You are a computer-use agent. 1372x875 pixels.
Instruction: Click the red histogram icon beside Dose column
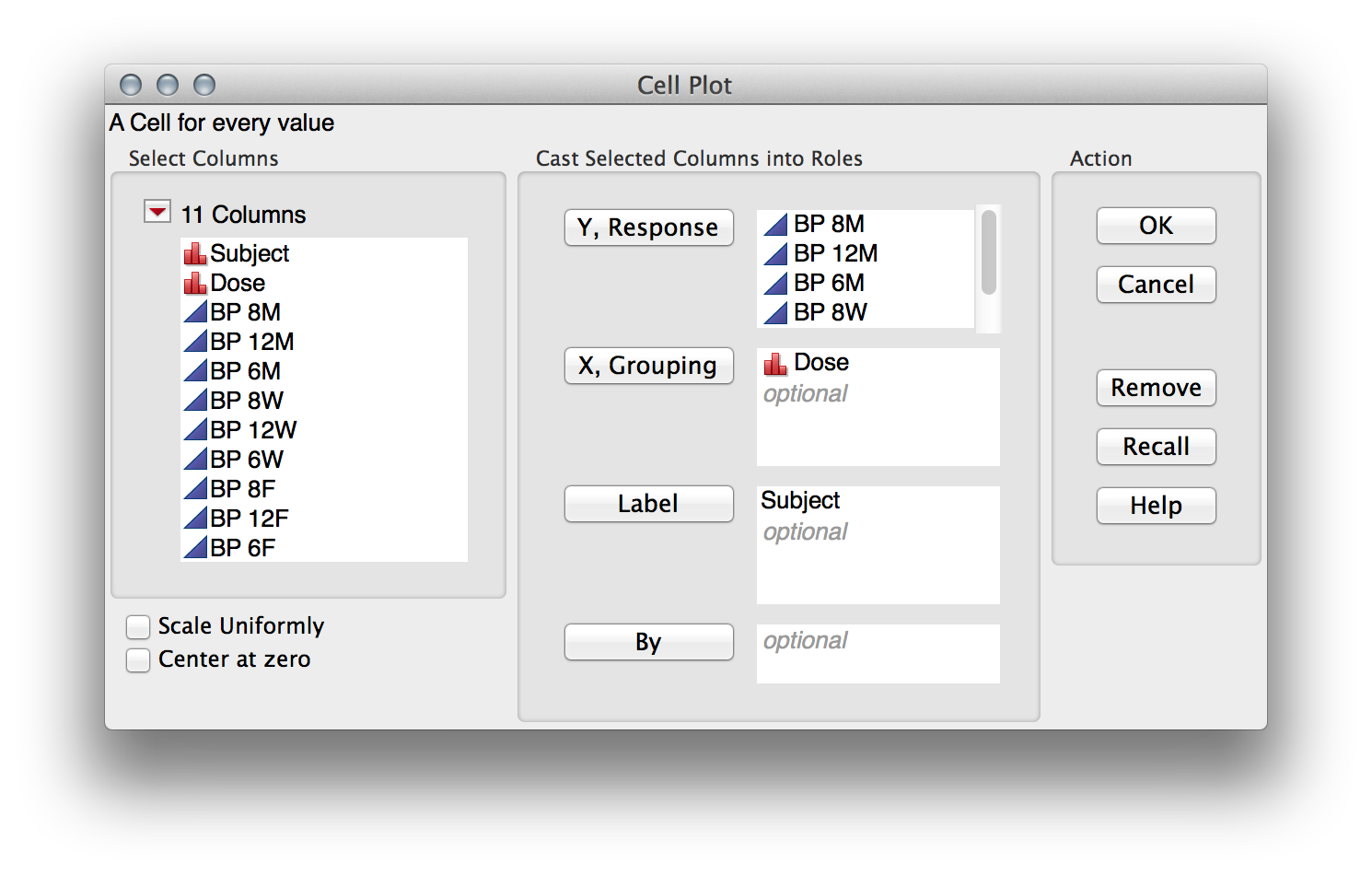click(194, 282)
